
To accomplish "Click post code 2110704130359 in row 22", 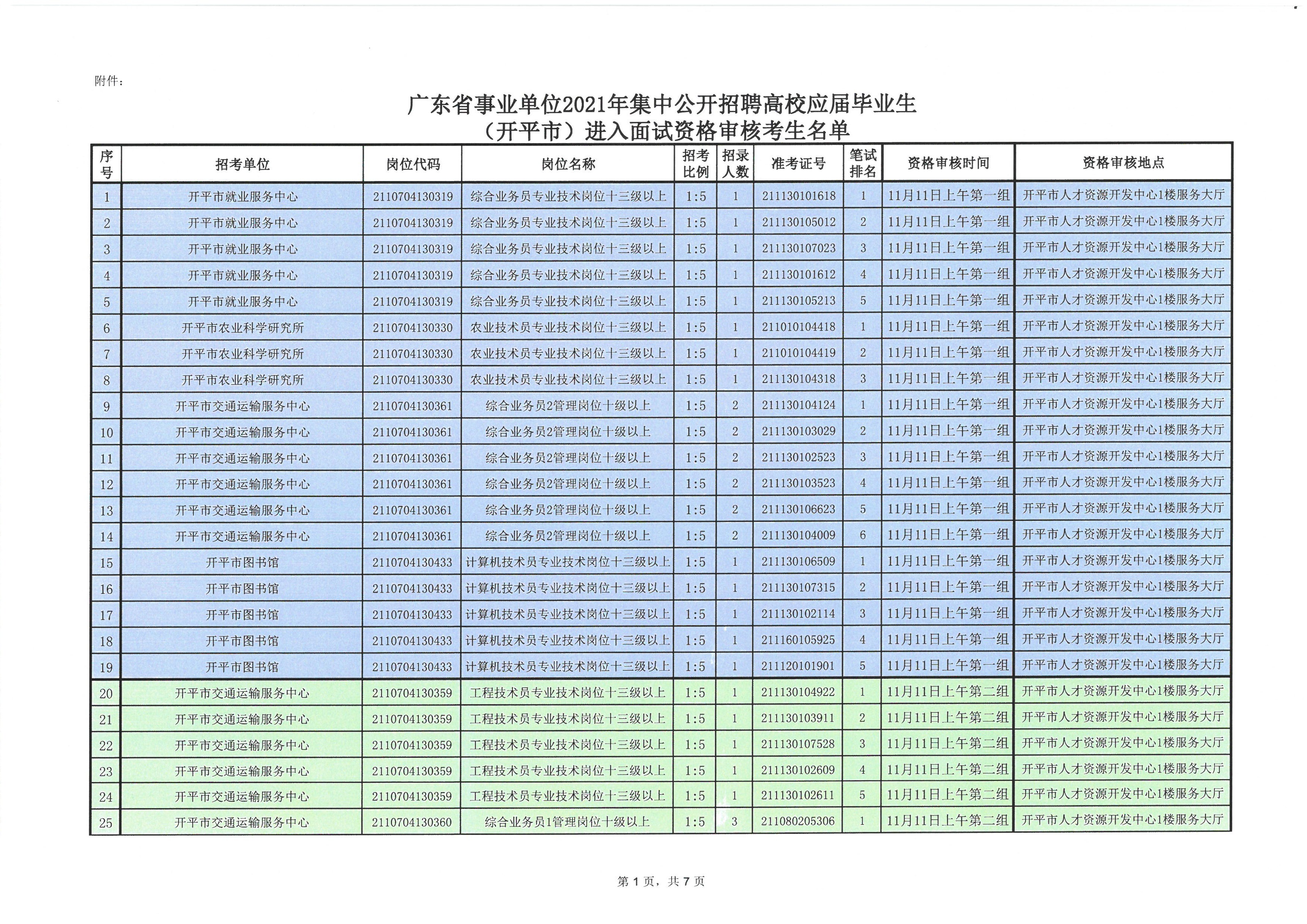I will [411, 745].
